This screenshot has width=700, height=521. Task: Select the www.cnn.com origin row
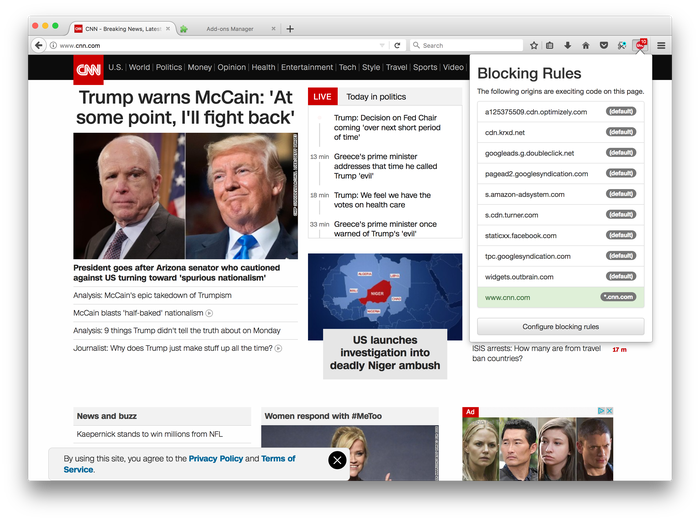click(560, 297)
